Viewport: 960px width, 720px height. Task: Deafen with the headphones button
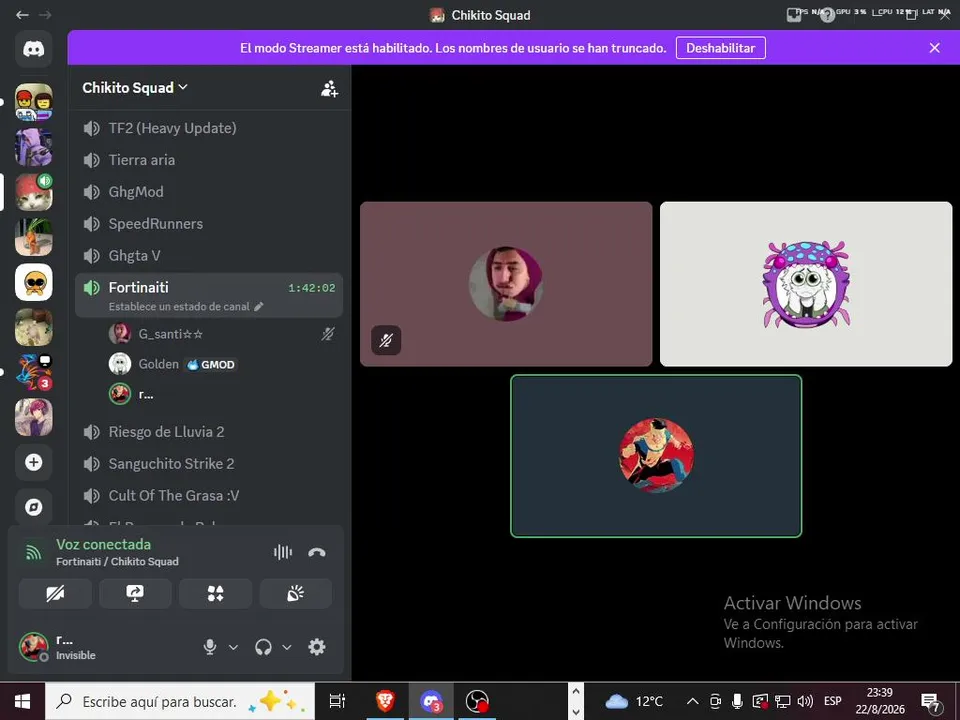[263, 647]
